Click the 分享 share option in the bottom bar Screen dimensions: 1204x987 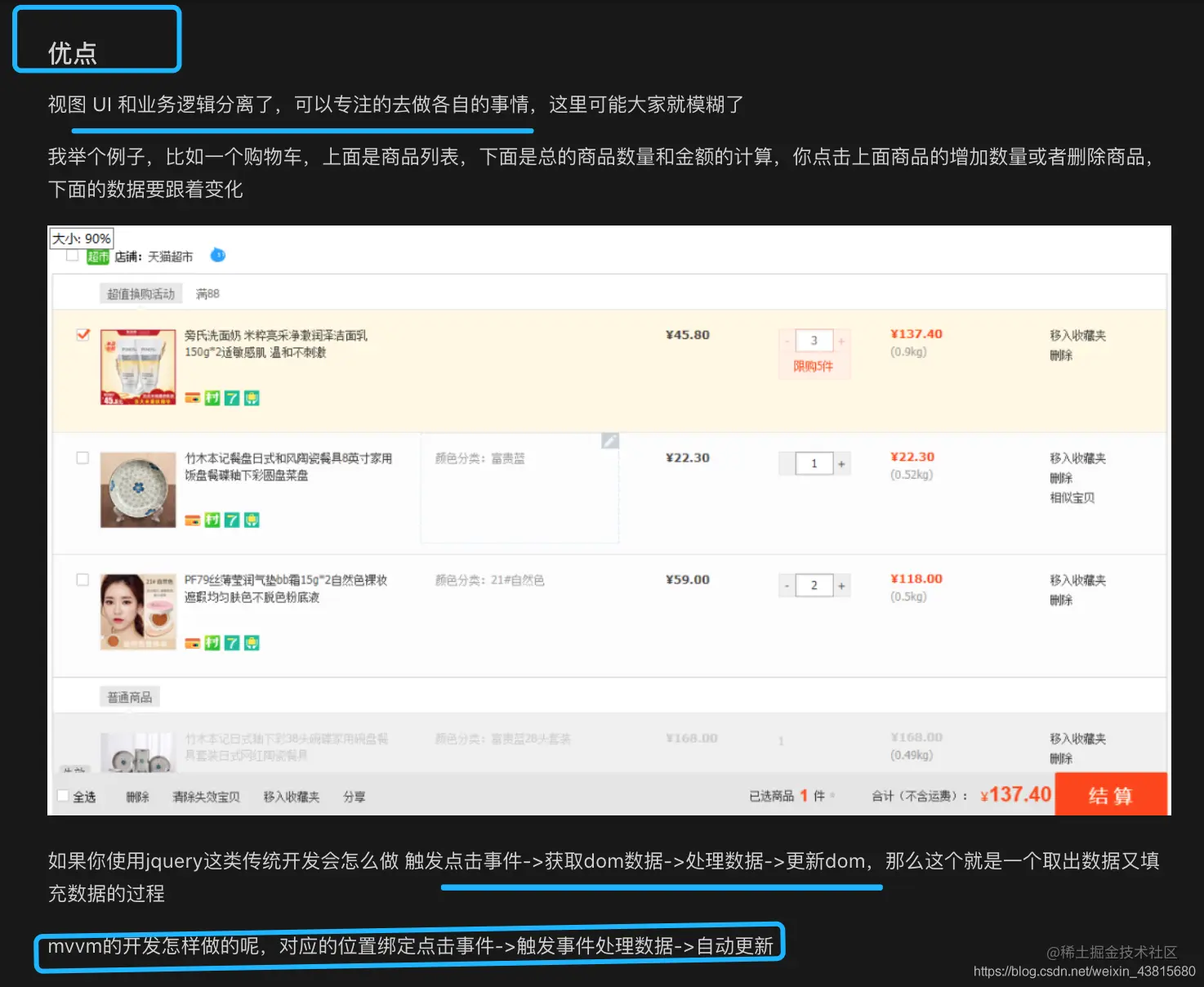pyautogui.click(x=355, y=797)
